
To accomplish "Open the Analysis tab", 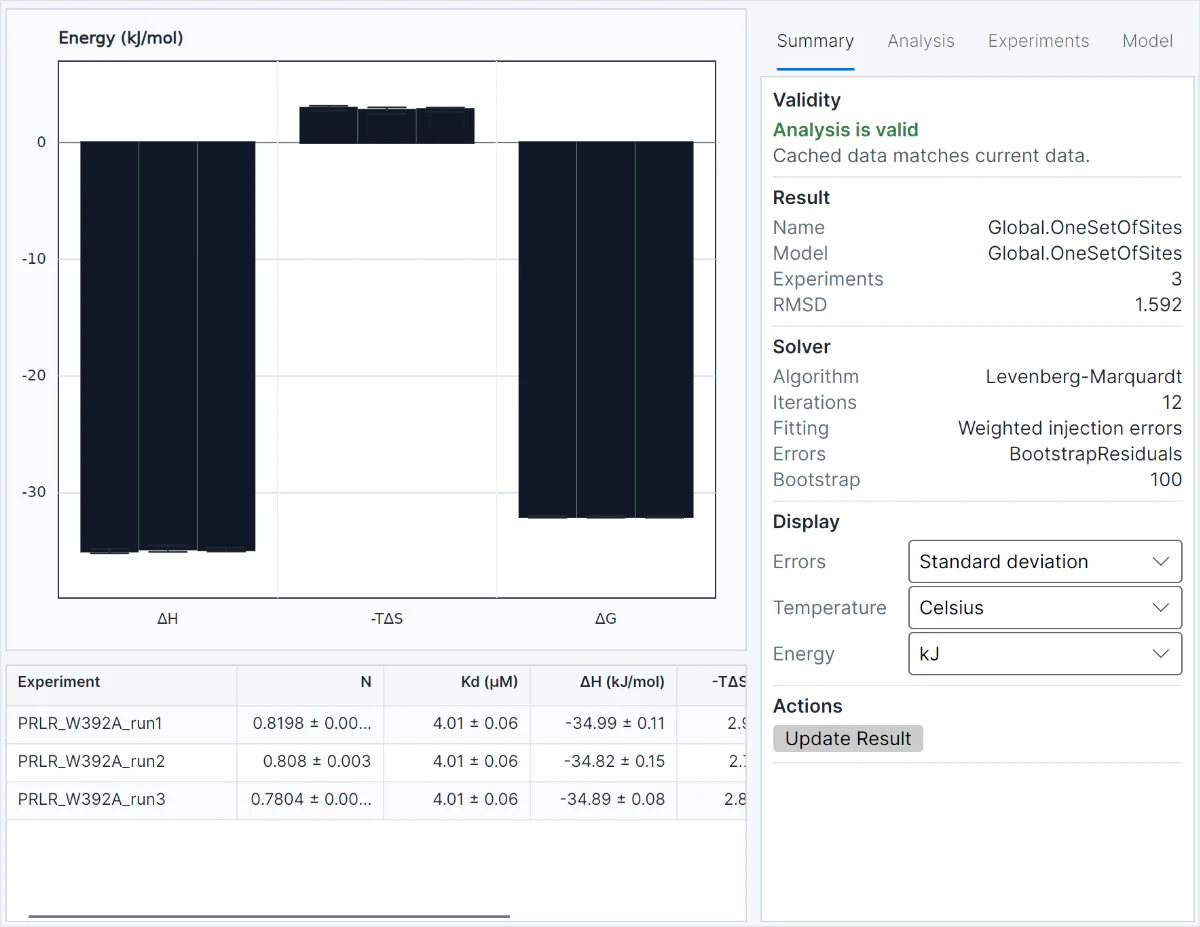I will click(921, 41).
